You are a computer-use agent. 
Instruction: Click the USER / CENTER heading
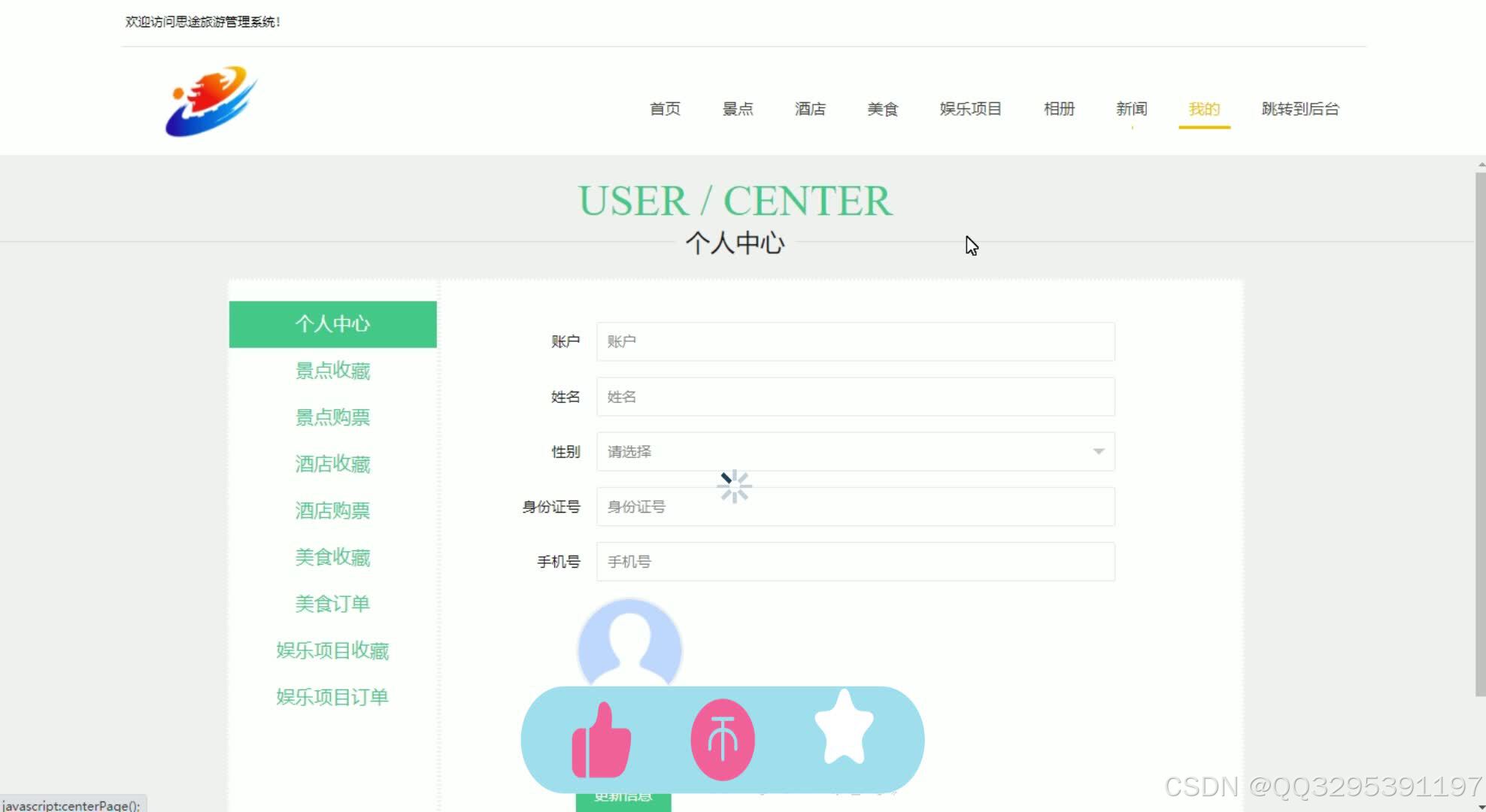pos(735,201)
